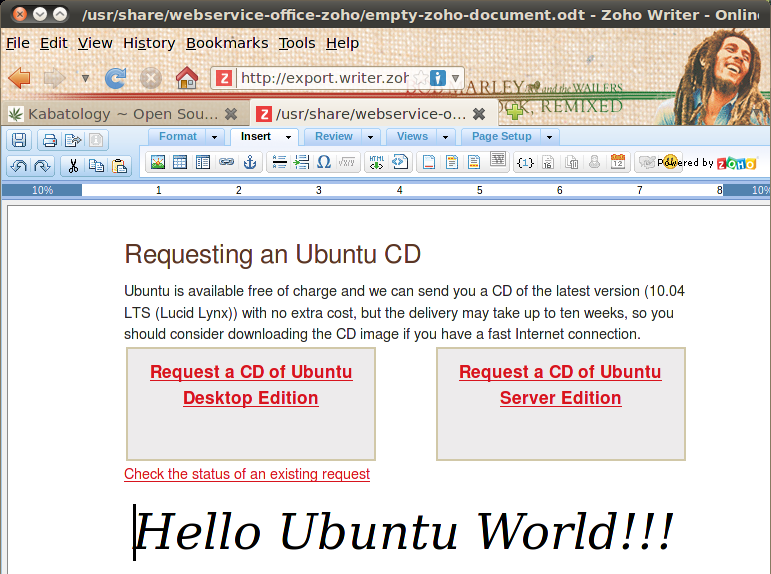Insert auto field braces icon
This screenshot has height=574, width=771.
click(x=525, y=162)
